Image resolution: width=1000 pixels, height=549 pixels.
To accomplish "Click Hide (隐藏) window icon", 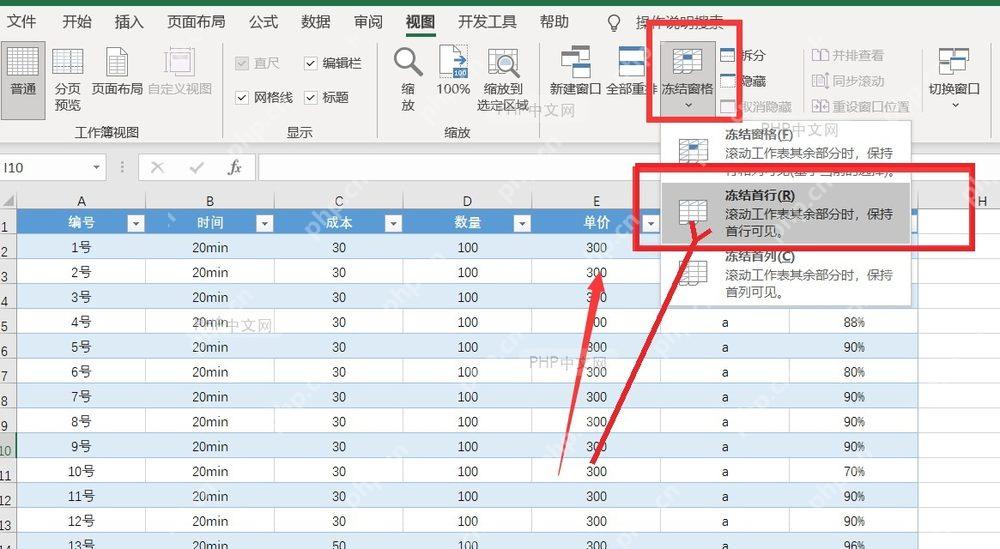I will pos(728,81).
